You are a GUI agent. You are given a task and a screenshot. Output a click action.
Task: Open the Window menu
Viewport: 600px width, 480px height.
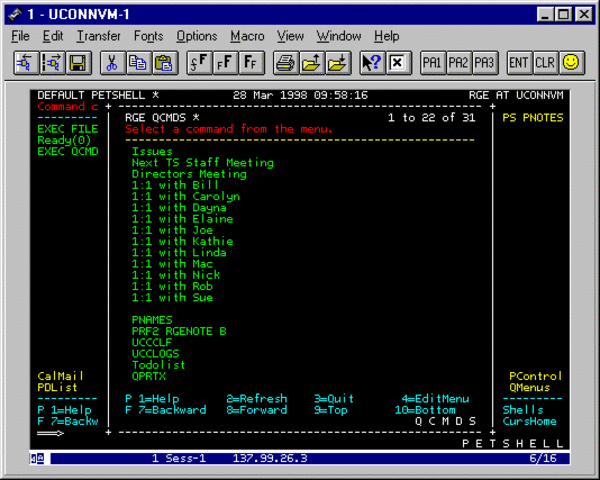(x=339, y=36)
